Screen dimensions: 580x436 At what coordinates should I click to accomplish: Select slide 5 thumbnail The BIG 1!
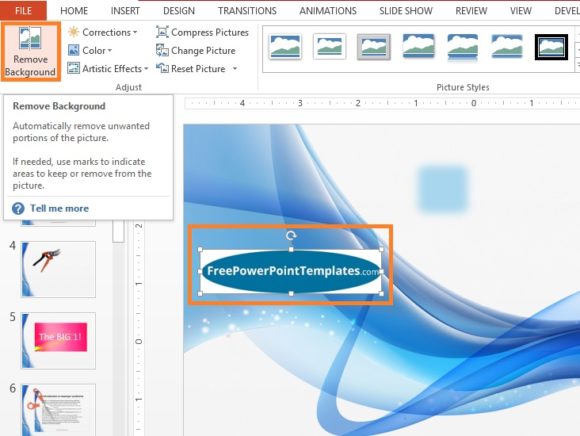[x=58, y=340]
